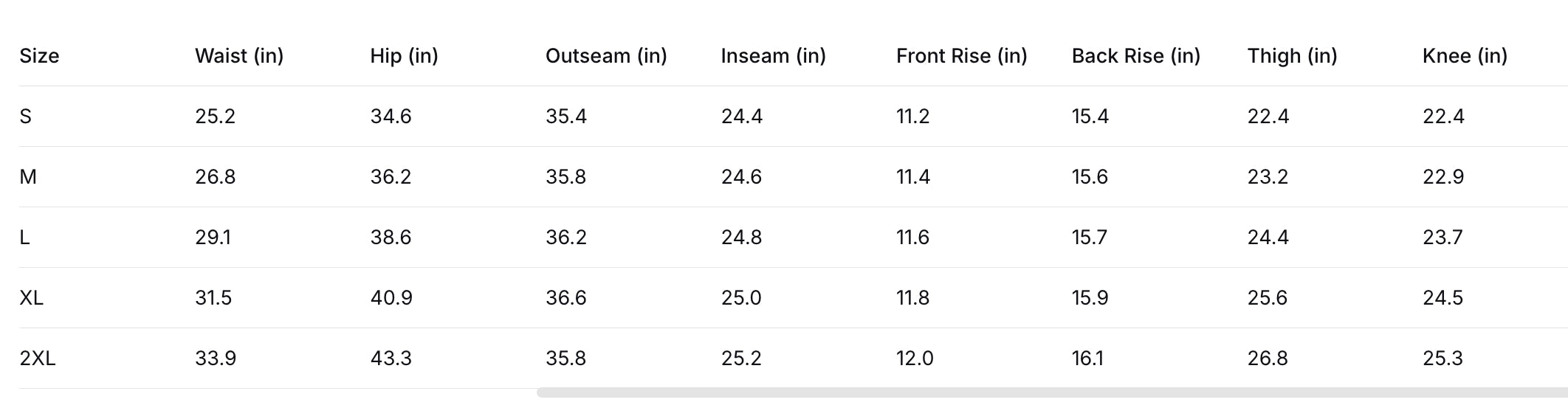
Task: Click the Hip (in) column header
Action: 404,56
